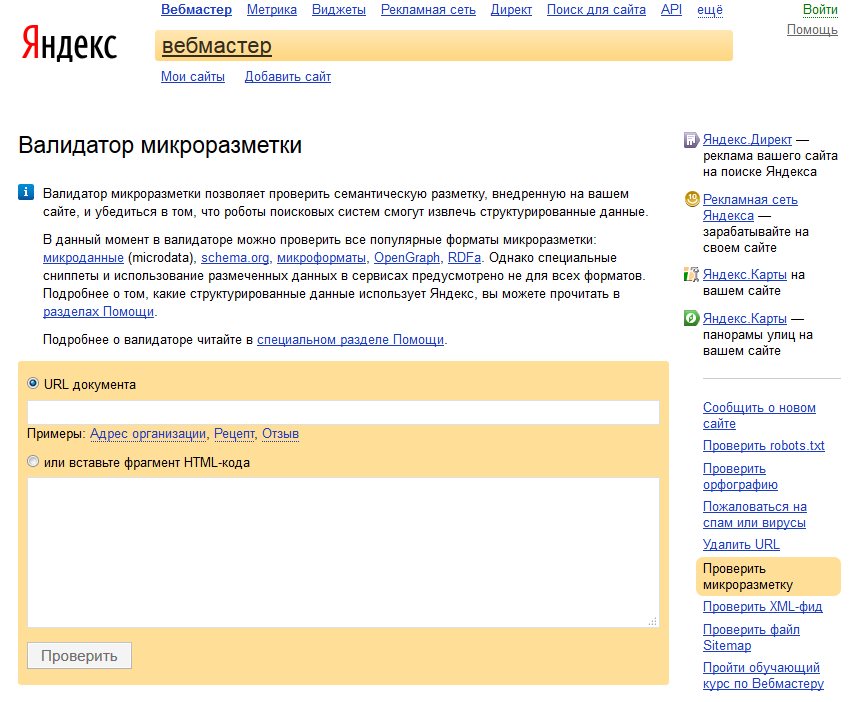
Task: Go to Мои сайты
Action: coord(192,77)
